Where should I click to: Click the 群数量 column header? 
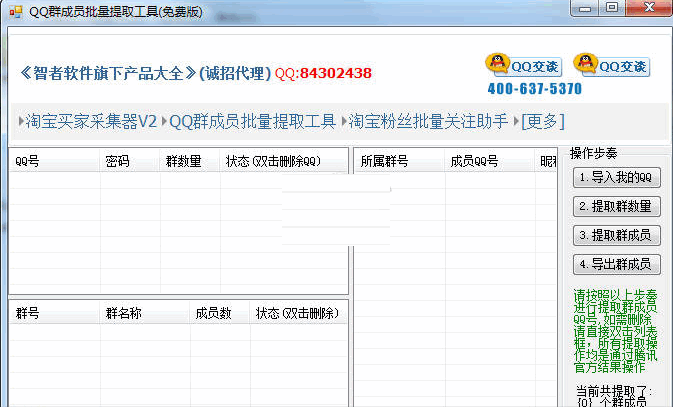(190, 161)
